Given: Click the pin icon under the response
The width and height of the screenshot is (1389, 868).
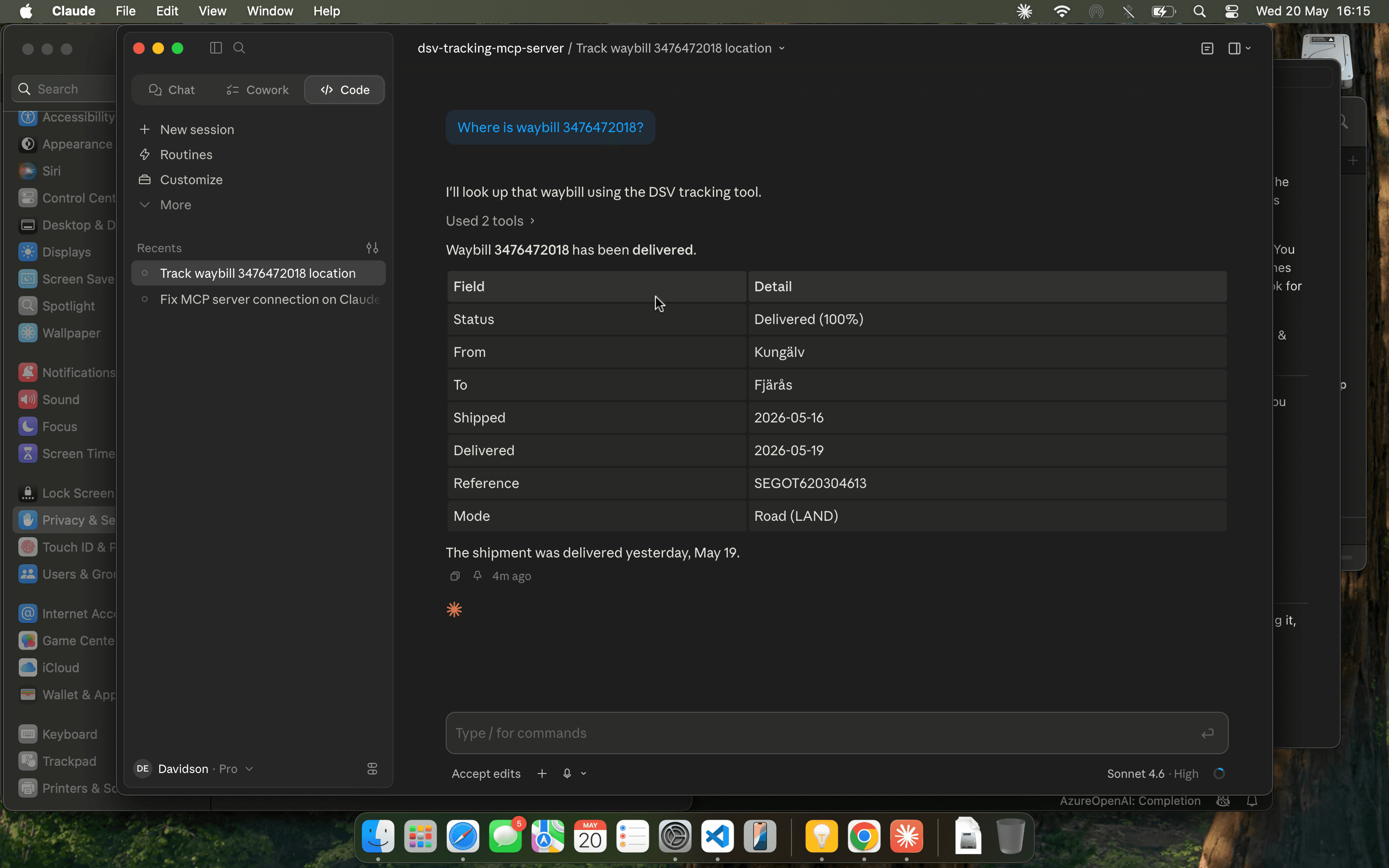Looking at the screenshot, I should [x=477, y=576].
